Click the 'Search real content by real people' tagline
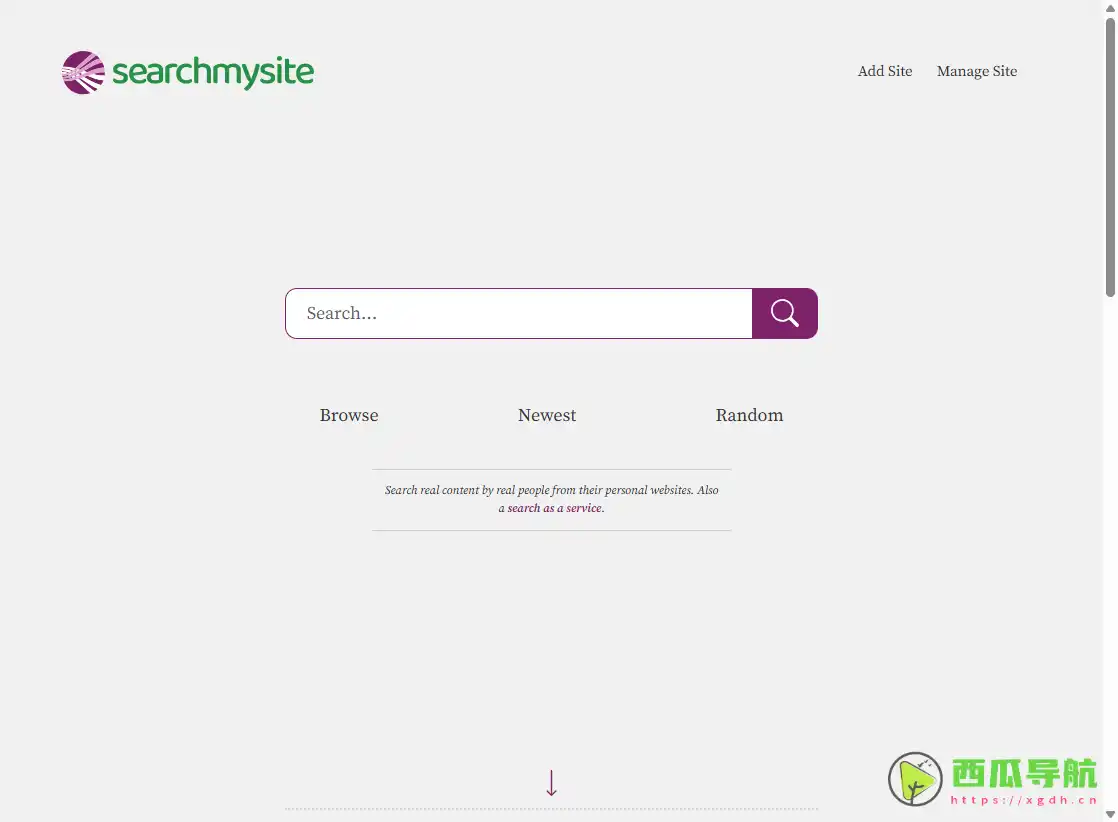1118x822 pixels. coord(551,490)
